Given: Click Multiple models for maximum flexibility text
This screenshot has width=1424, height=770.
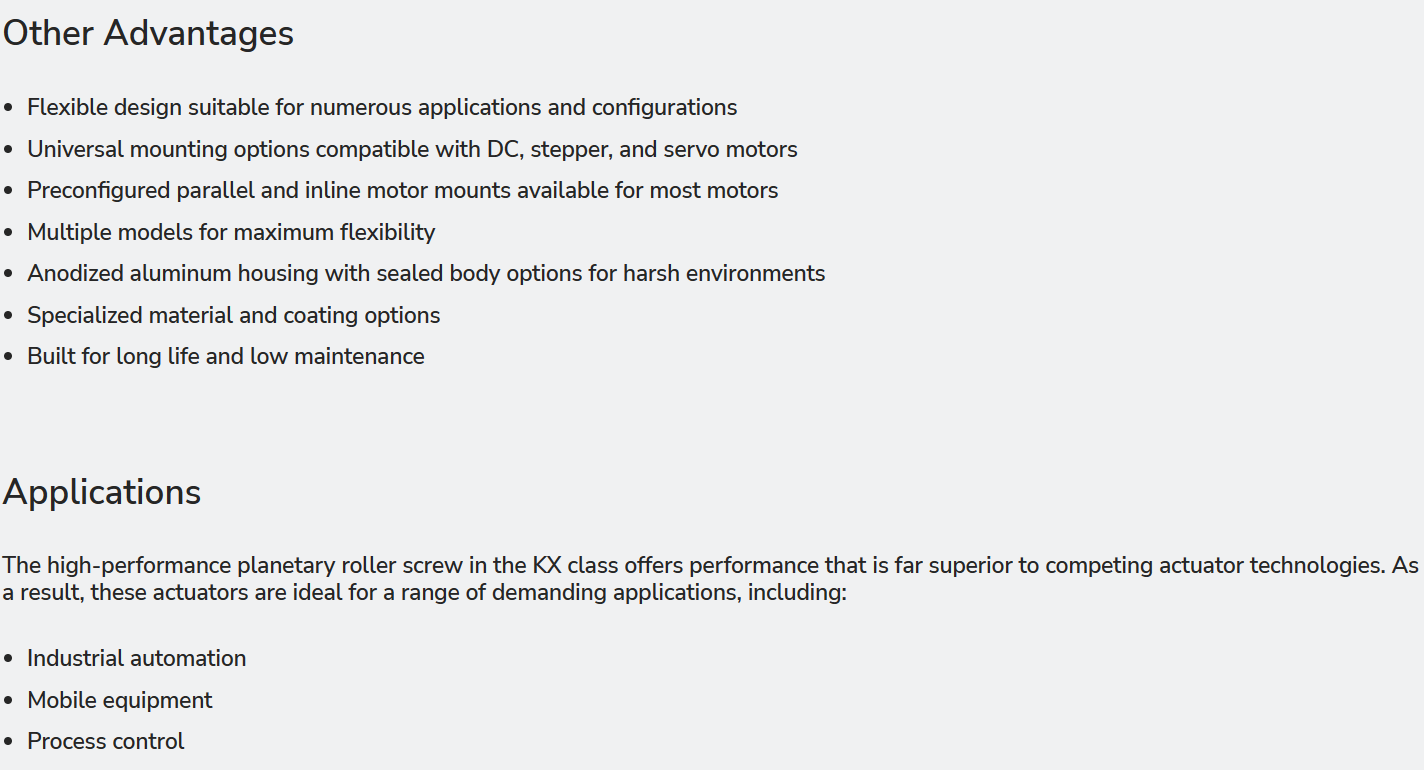Looking at the screenshot, I should point(231,232).
